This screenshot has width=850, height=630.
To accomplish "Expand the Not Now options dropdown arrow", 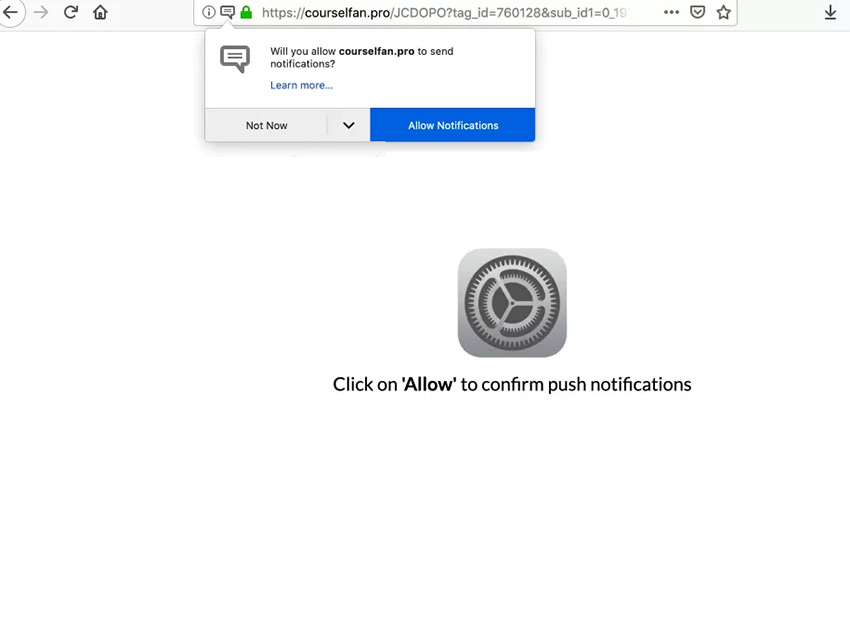I will pos(349,125).
